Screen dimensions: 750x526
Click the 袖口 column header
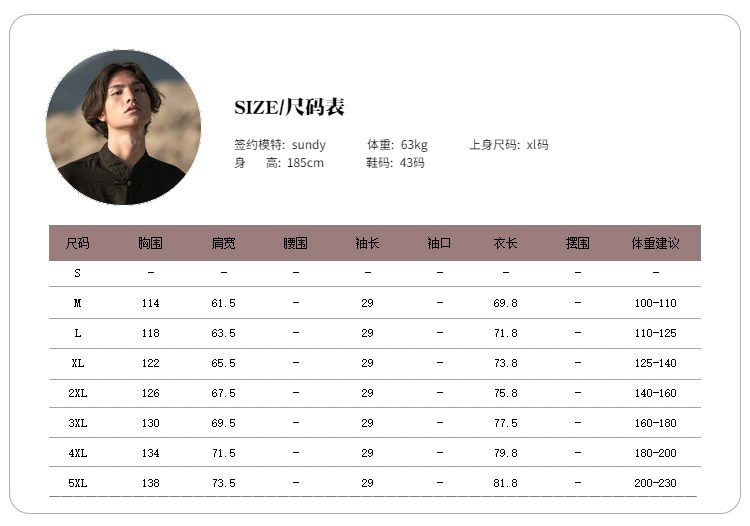tap(439, 243)
